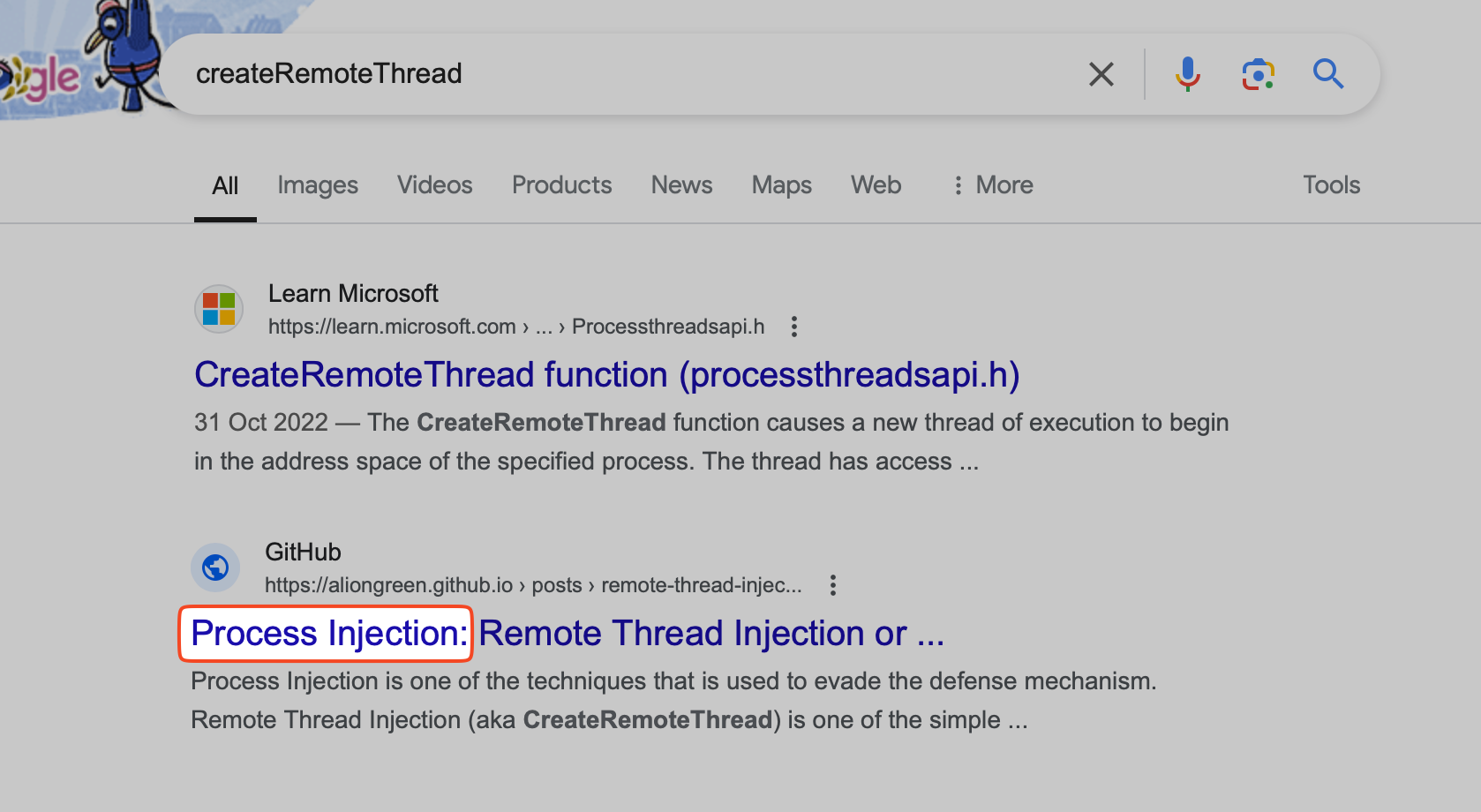
Task: Select the News tab
Action: pos(681,185)
